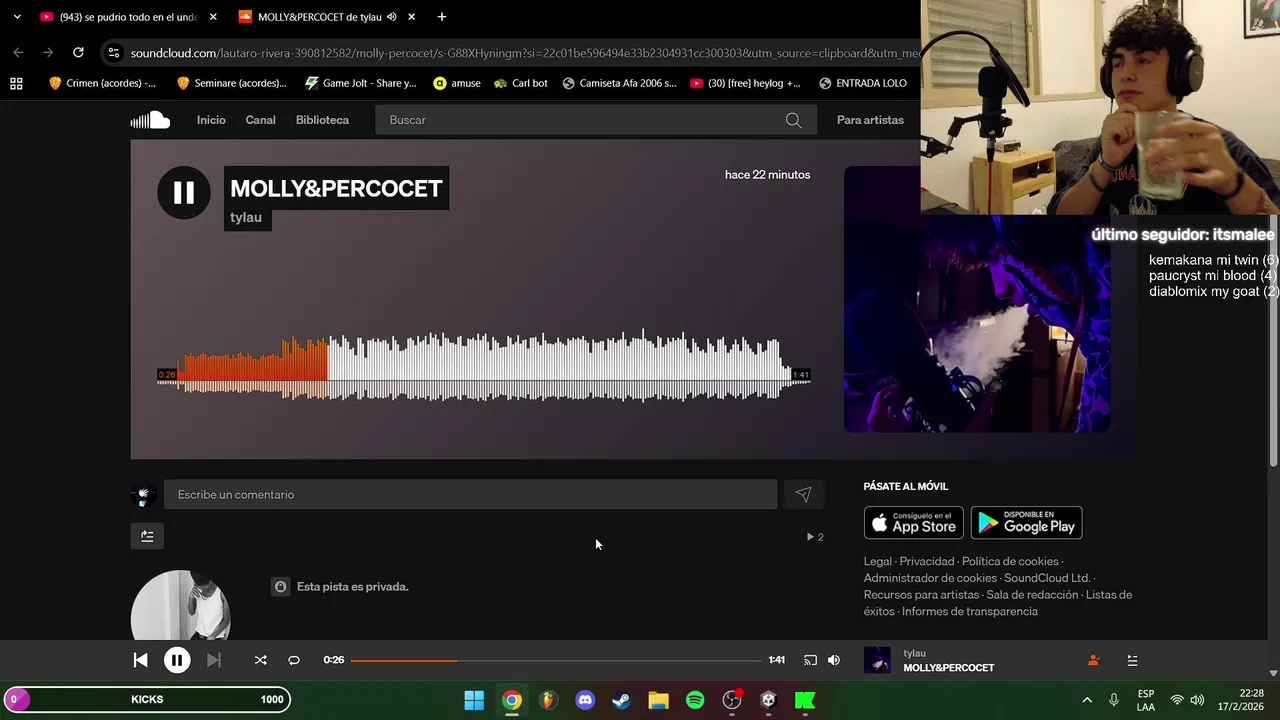1280x720 pixels.
Task: Click the add-to-queue icon below the comment box
Action: (147, 536)
